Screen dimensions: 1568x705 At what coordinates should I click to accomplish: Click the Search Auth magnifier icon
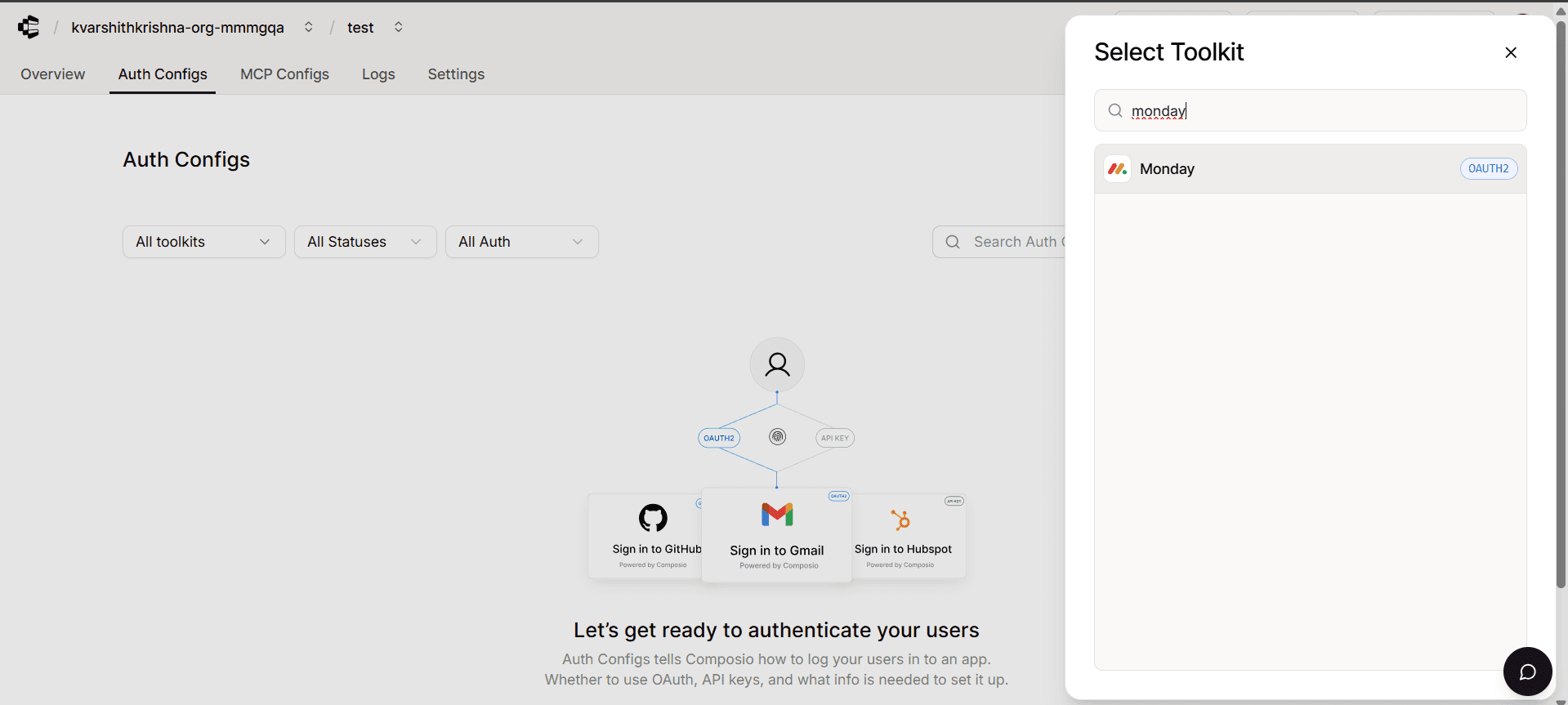click(x=953, y=242)
